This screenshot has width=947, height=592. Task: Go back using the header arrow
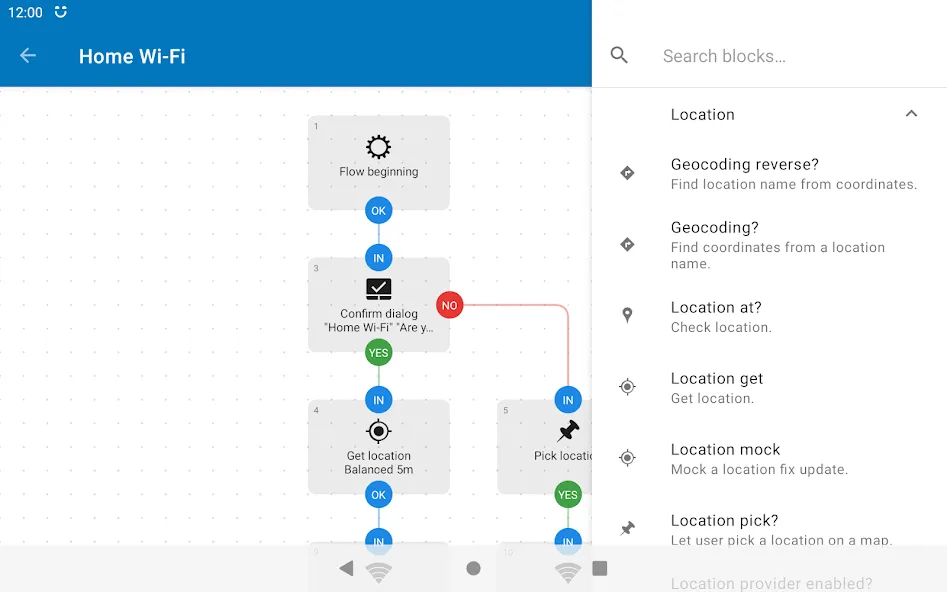point(28,56)
